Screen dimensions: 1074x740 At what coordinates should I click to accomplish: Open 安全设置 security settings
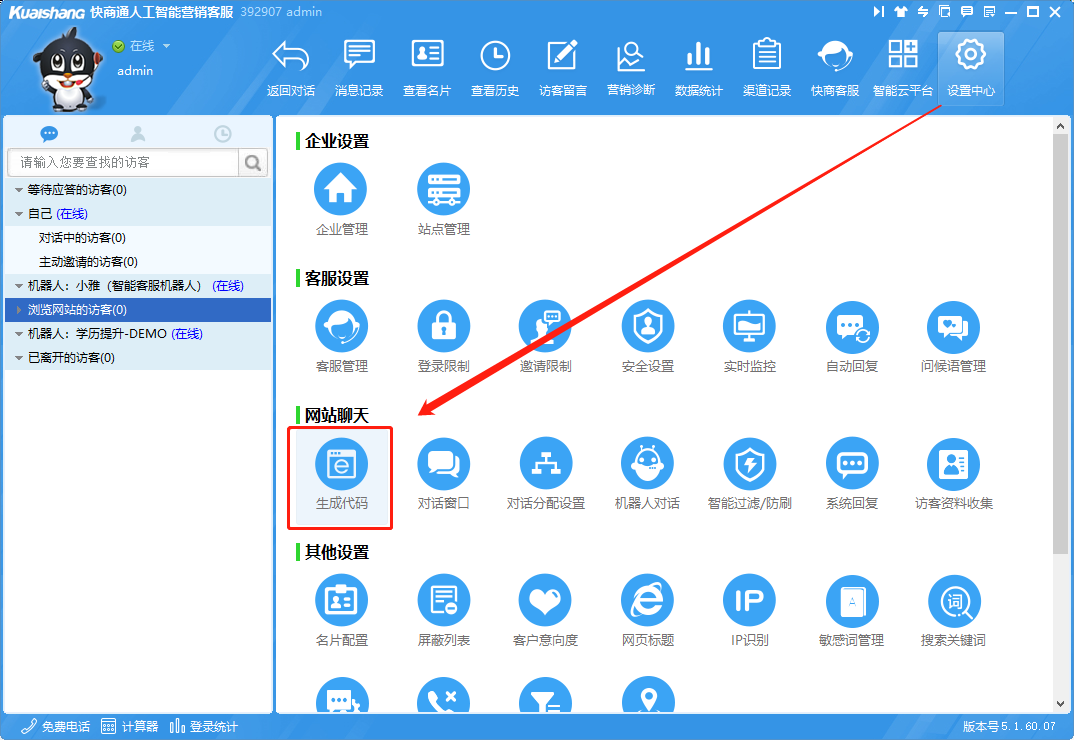click(x=647, y=336)
